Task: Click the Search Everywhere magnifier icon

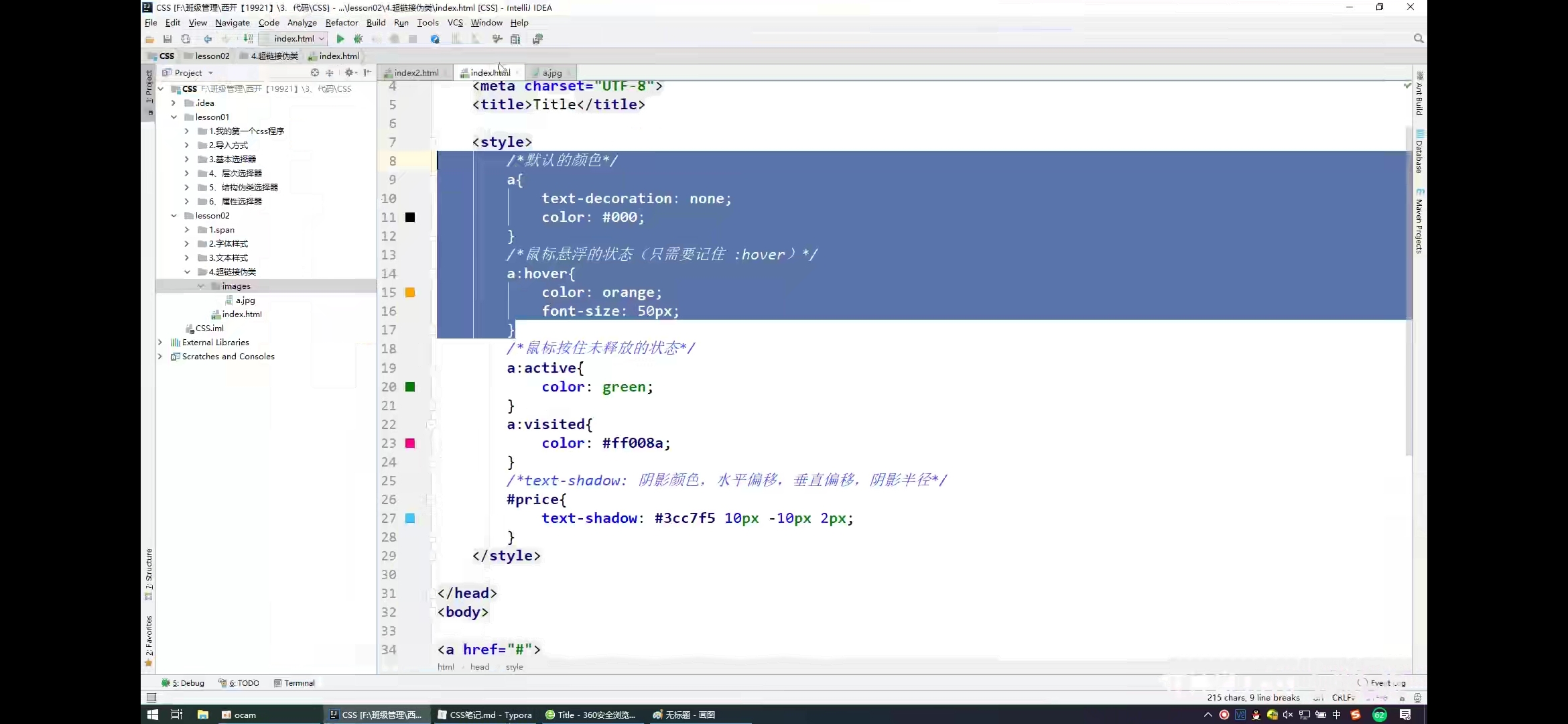Action: (x=1418, y=39)
